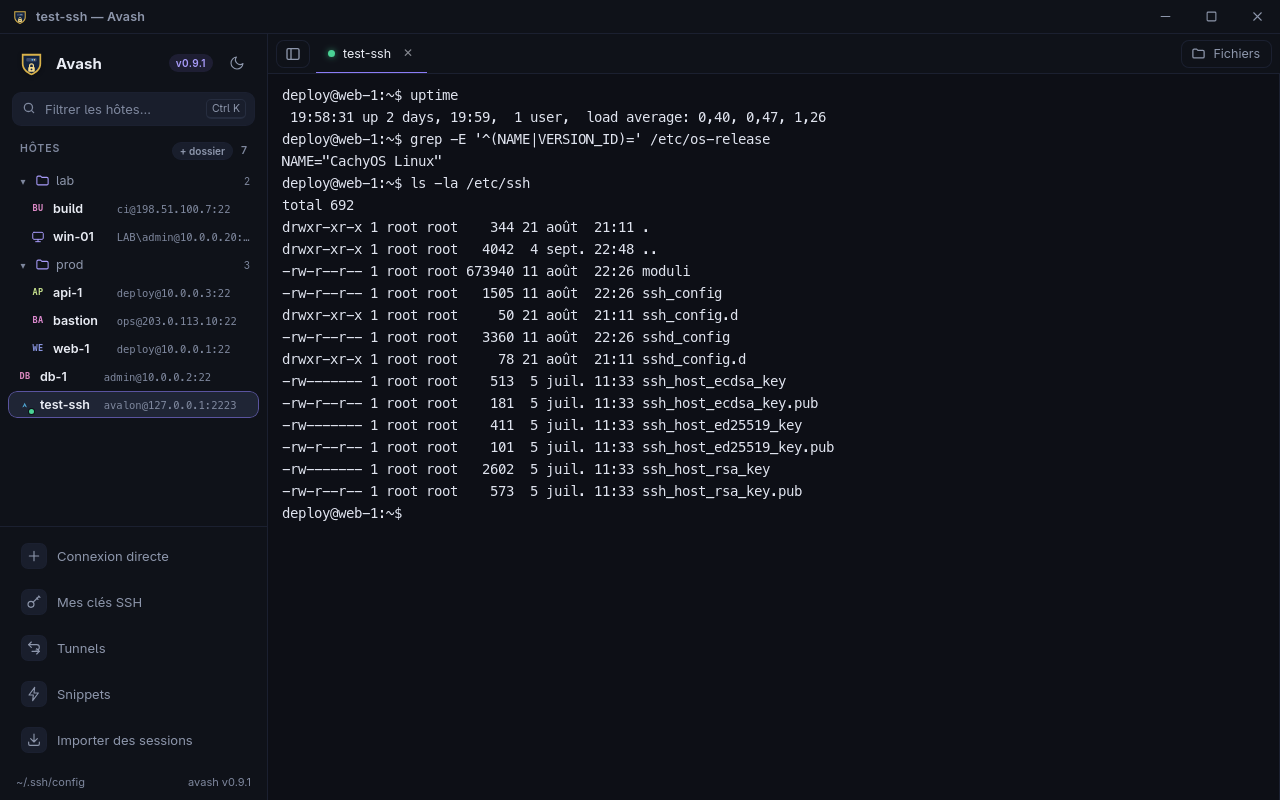Viewport: 1280px width, 800px height.
Task: Click the NAME="CachyOS Linux" output line
Action: click(362, 161)
